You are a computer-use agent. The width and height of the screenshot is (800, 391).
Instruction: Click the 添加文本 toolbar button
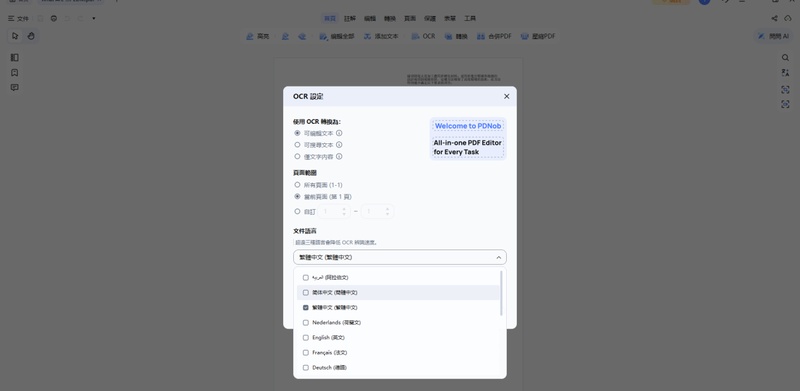pyautogui.click(x=381, y=36)
